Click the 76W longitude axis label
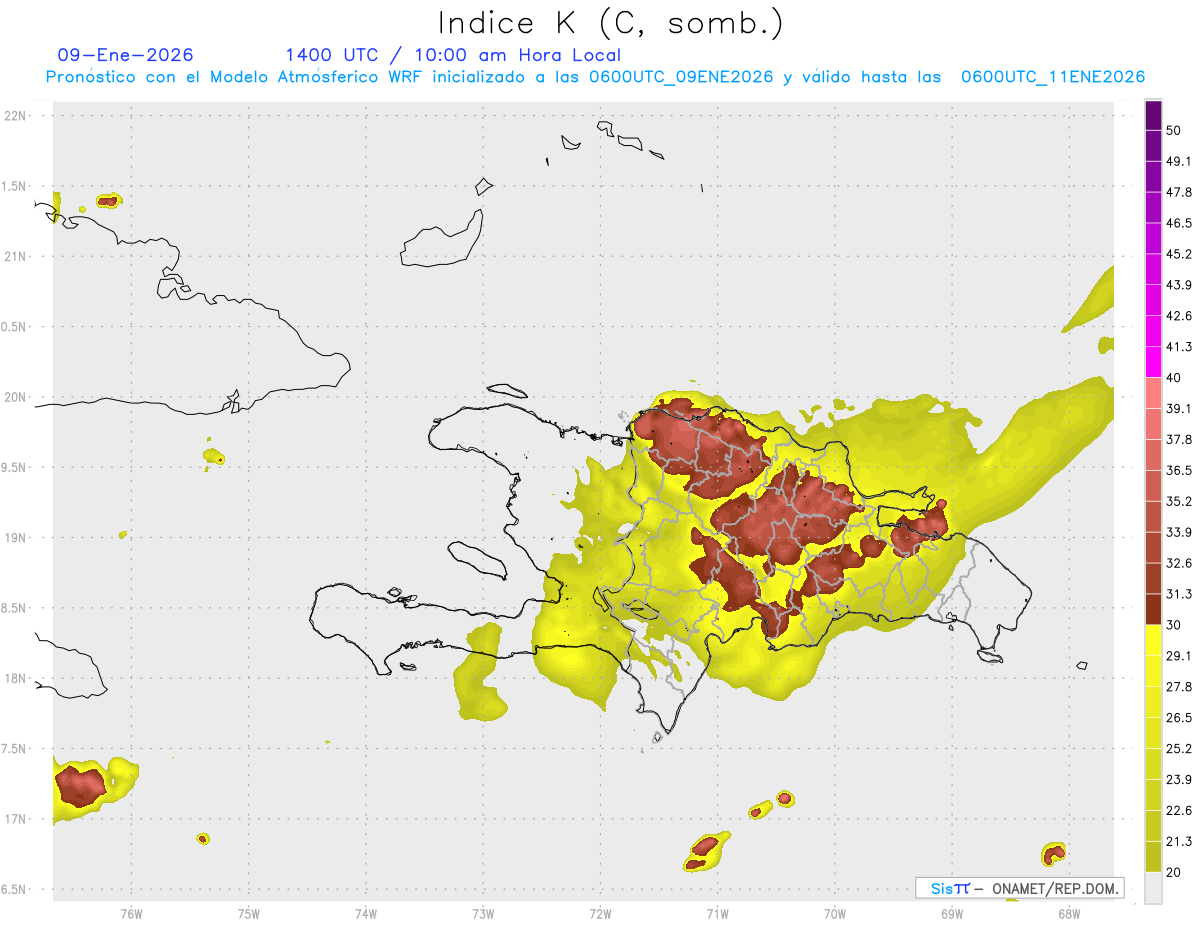The width and height of the screenshot is (1200, 927). coord(131,913)
